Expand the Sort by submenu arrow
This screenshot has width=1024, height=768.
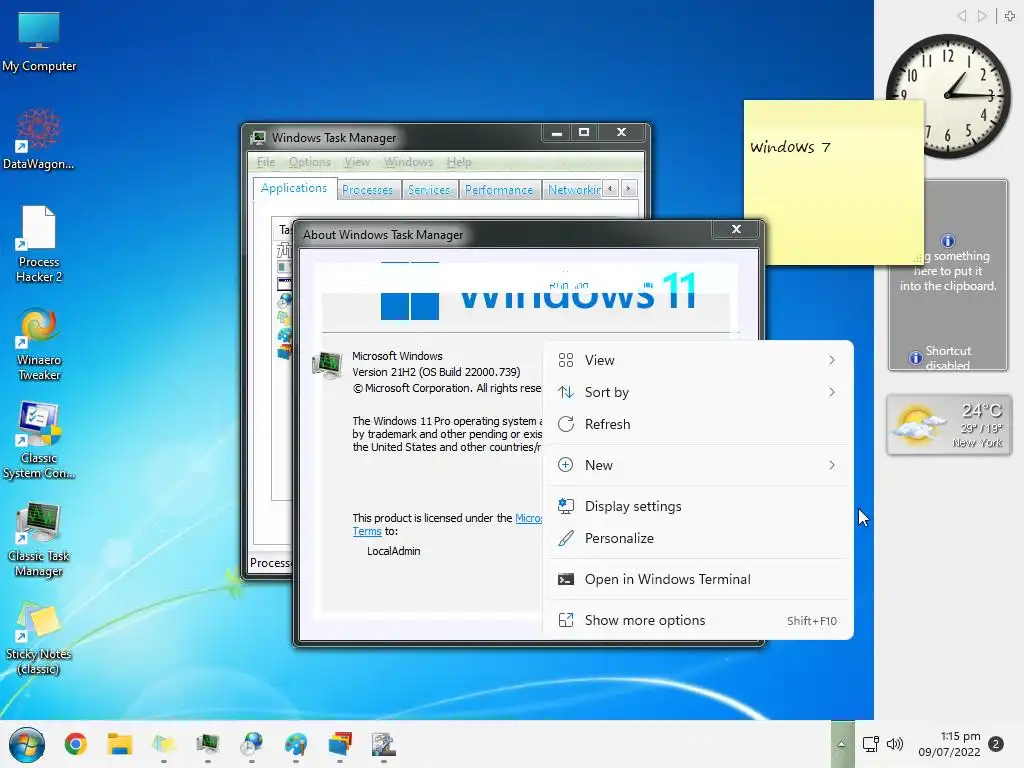coord(831,392)
